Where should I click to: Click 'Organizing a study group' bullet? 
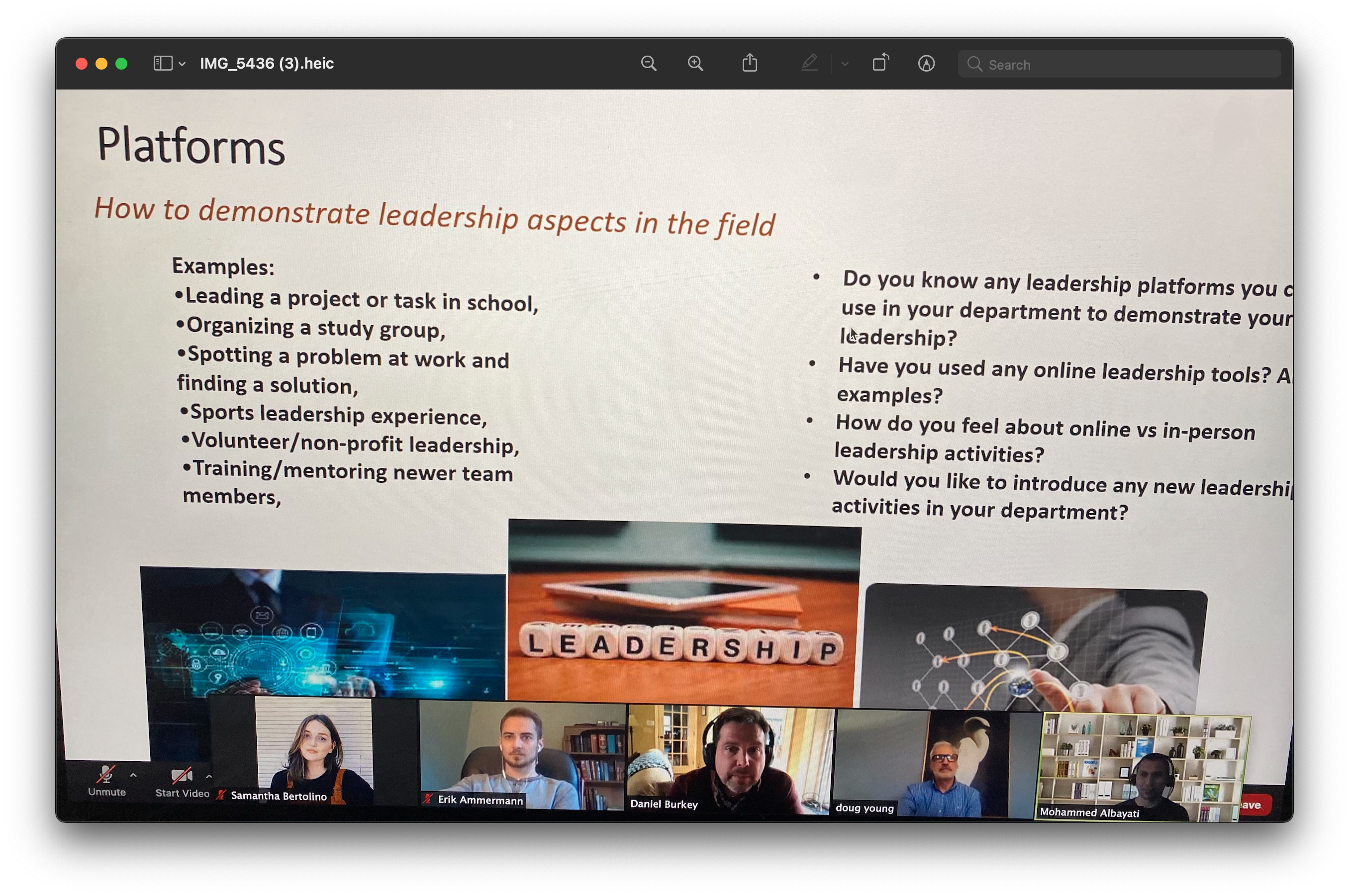(311, 328)
